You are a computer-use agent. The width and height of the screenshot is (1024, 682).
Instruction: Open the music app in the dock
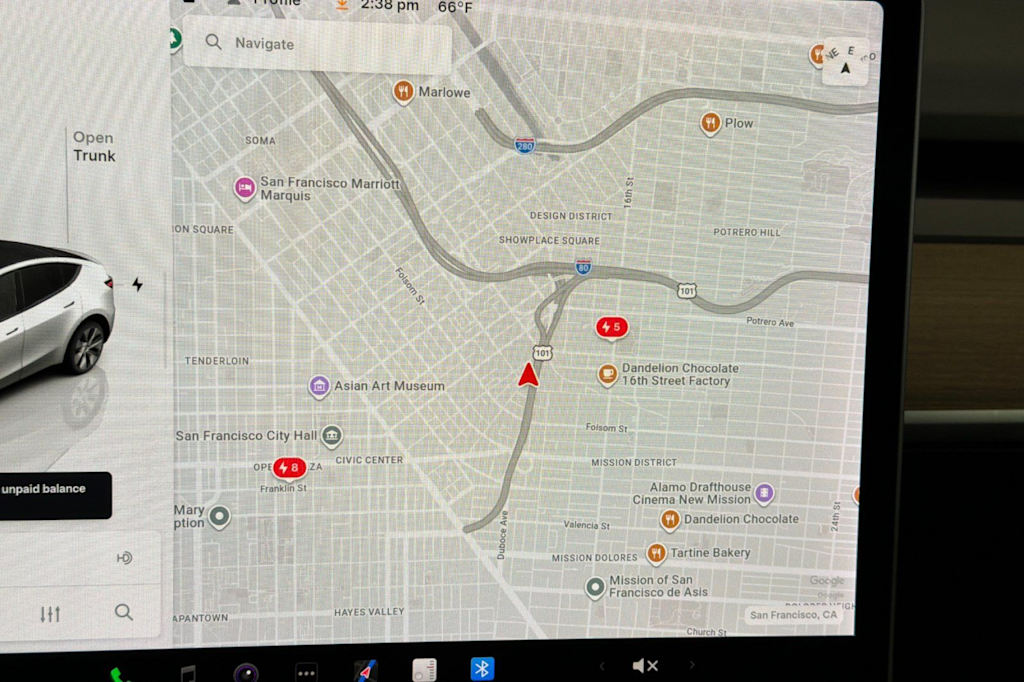tap(187, 673)
